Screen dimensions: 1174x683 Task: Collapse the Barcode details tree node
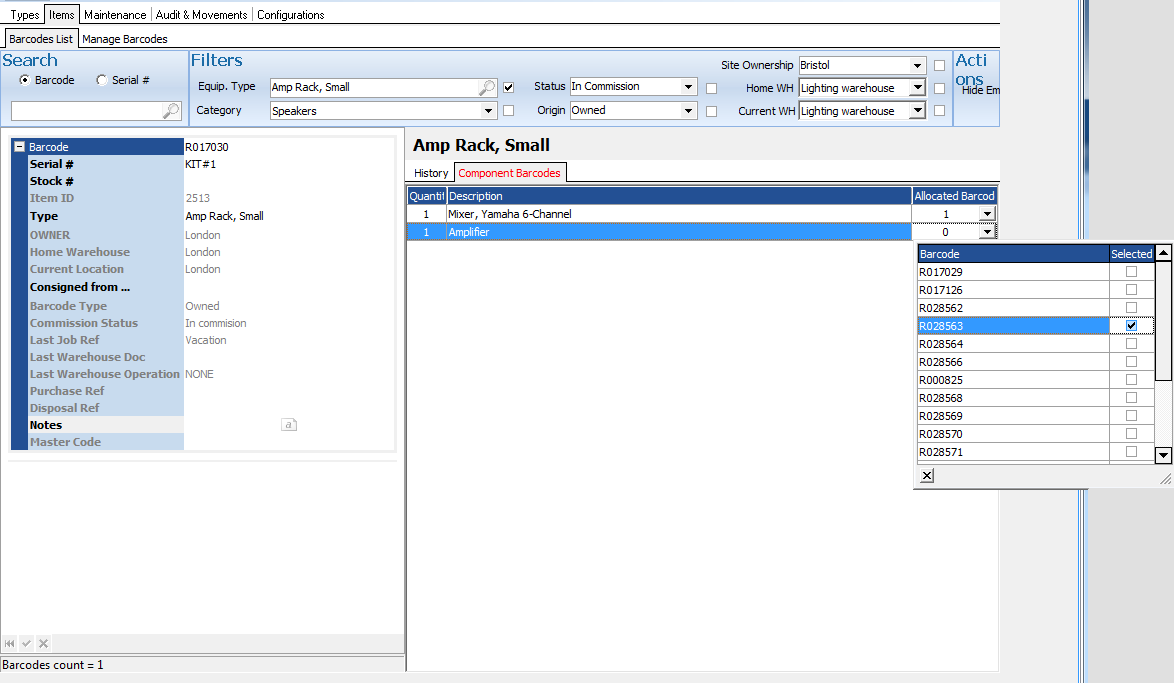coord(19,147)
